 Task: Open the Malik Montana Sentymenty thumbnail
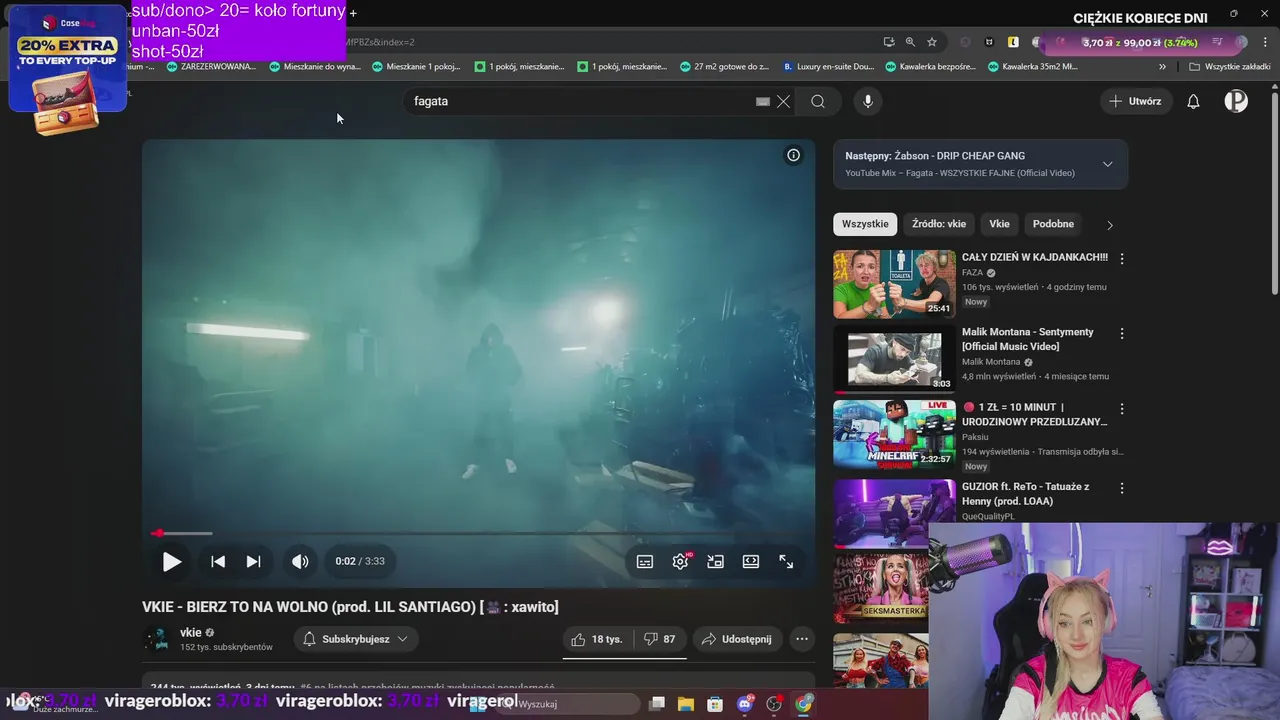[x=894, y=359]
